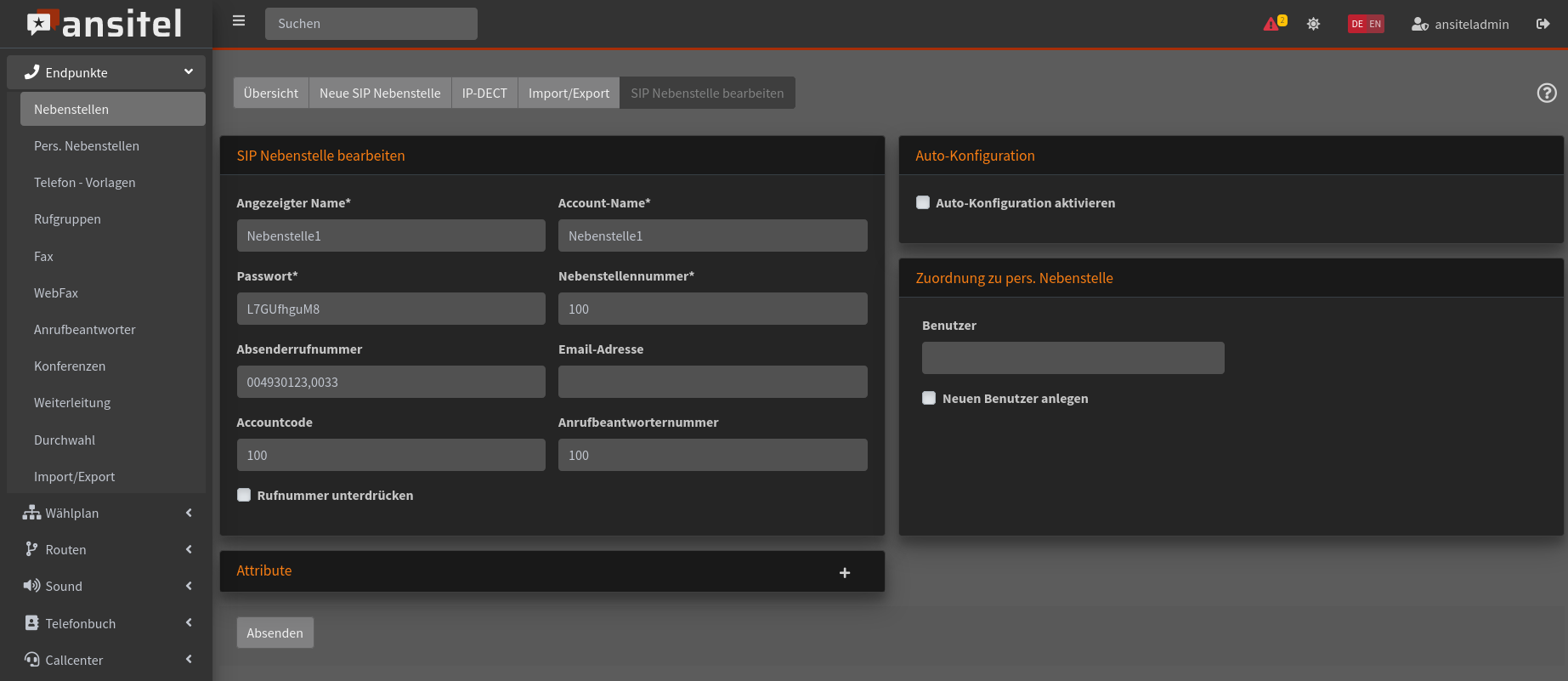Open the help question mark icon
The width and height of the screenshot is (1568, 681).
1547,94
